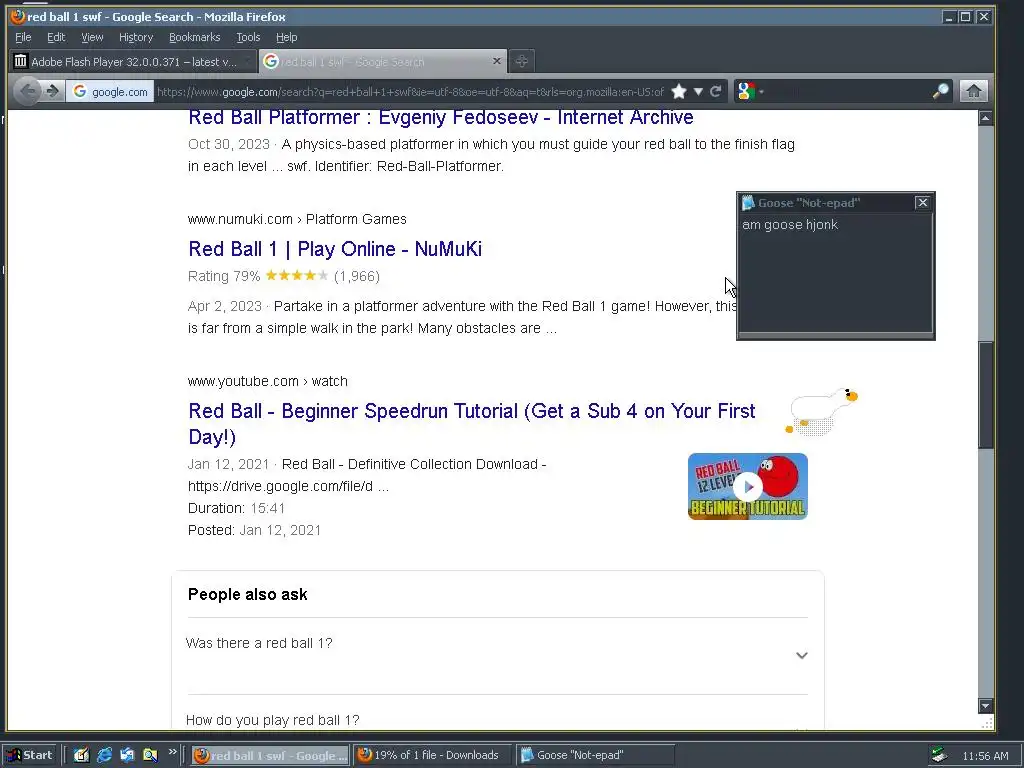Viewport: 1024px width, 768px height.
Task: Expand 'Was there a red ball 1?' question
Action: point(497,655)
